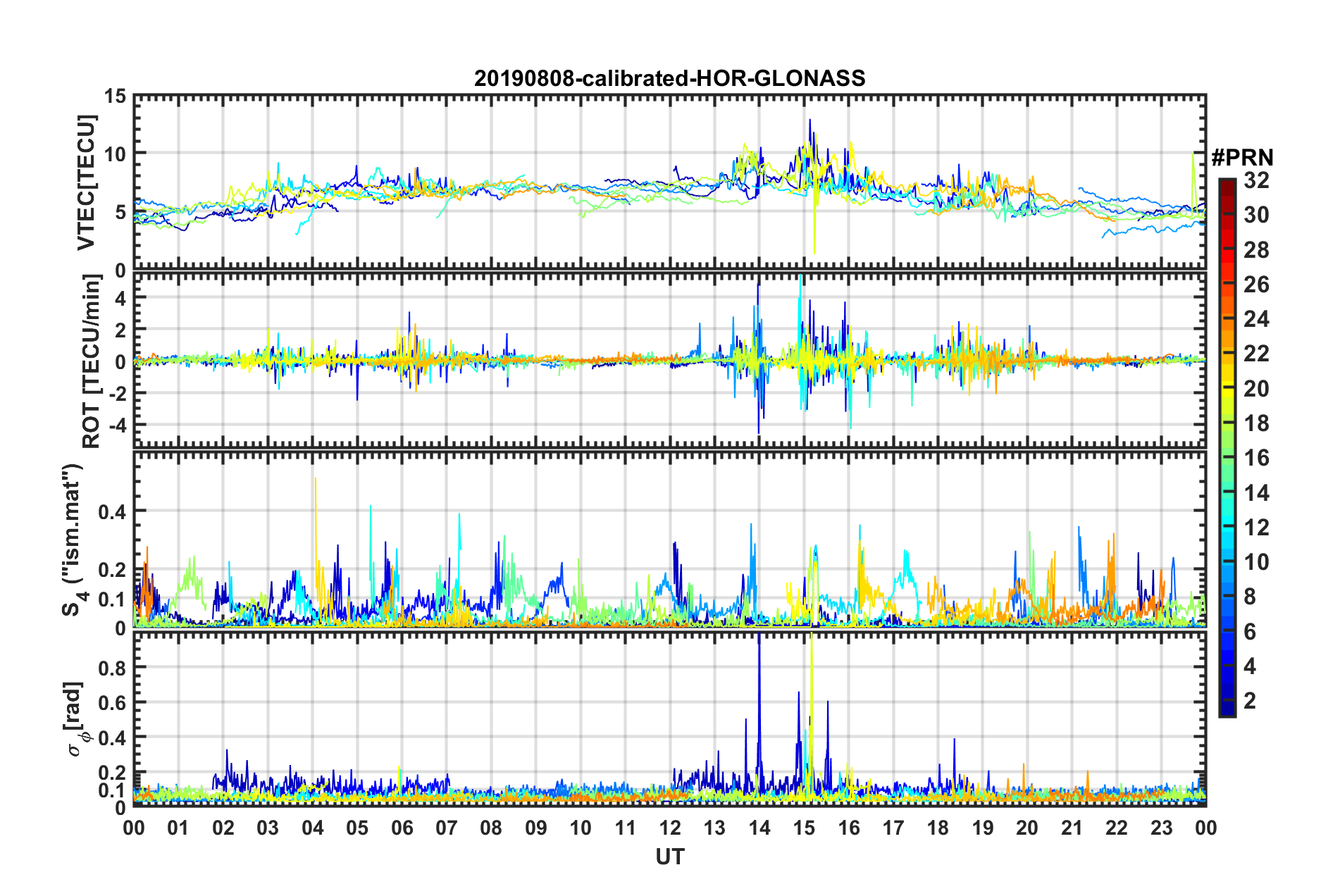Select UT axis hour label 17

click(893, 828)
